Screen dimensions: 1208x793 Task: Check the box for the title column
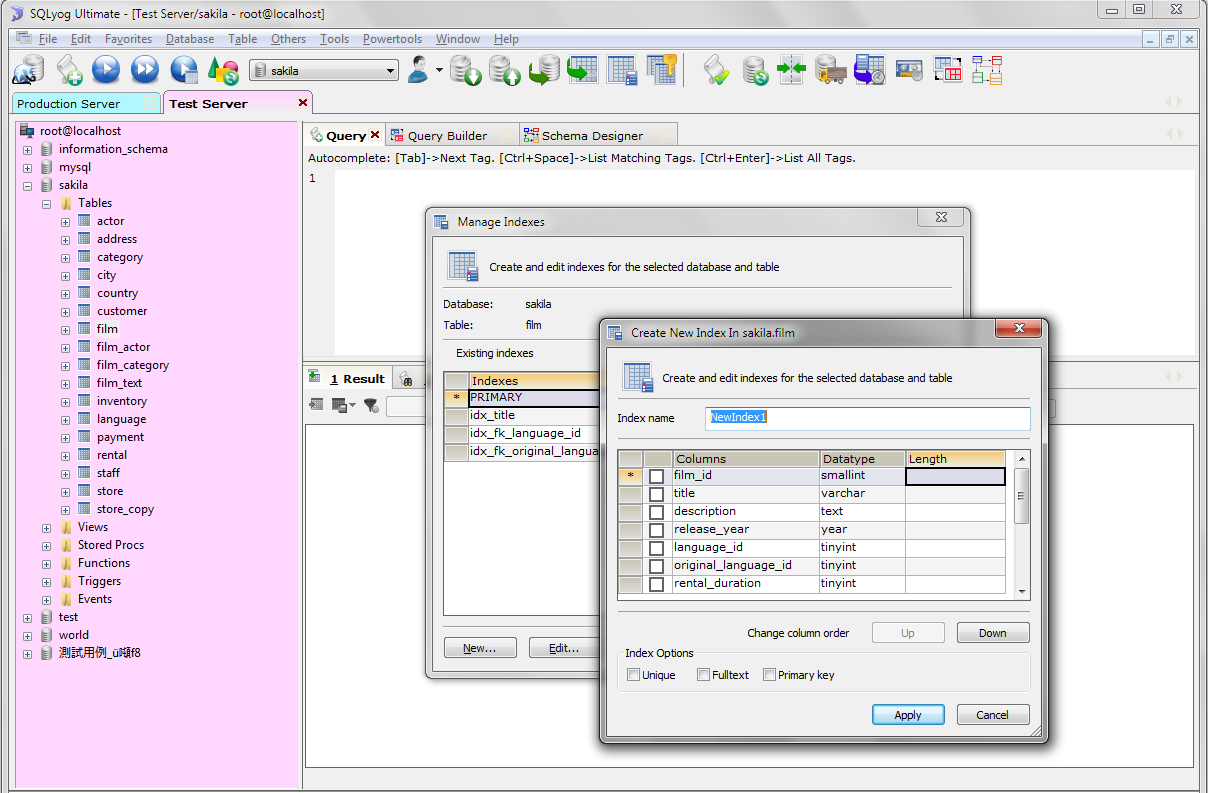click(657, 494)
